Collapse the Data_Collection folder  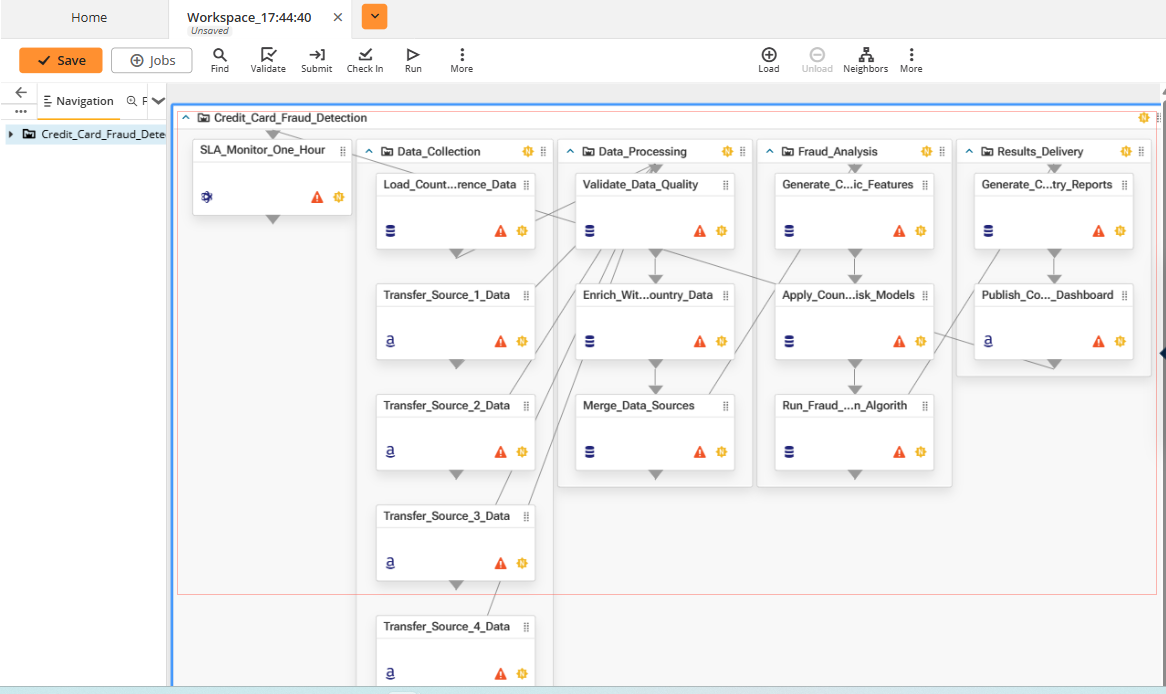pyautogui.click(x=370, y=152)
